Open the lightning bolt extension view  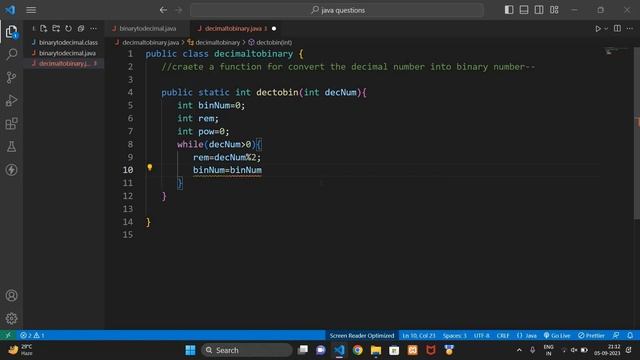(x=11, y=170)
